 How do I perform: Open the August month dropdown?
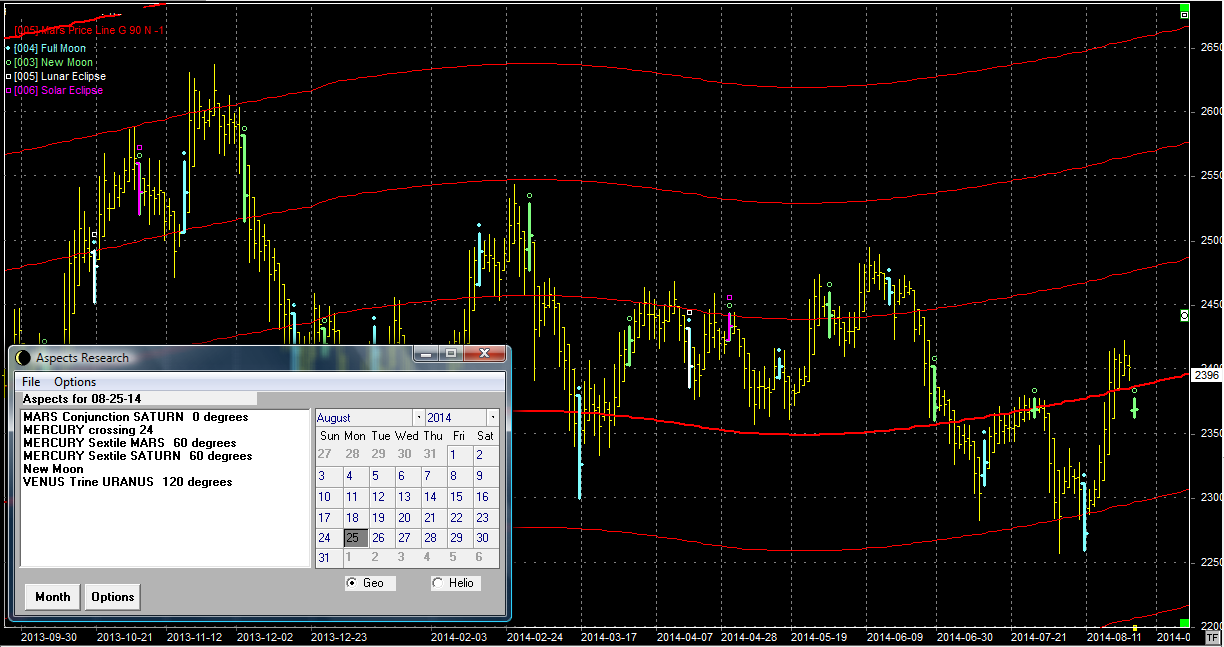pyautogui.click(x=417, y=417)
